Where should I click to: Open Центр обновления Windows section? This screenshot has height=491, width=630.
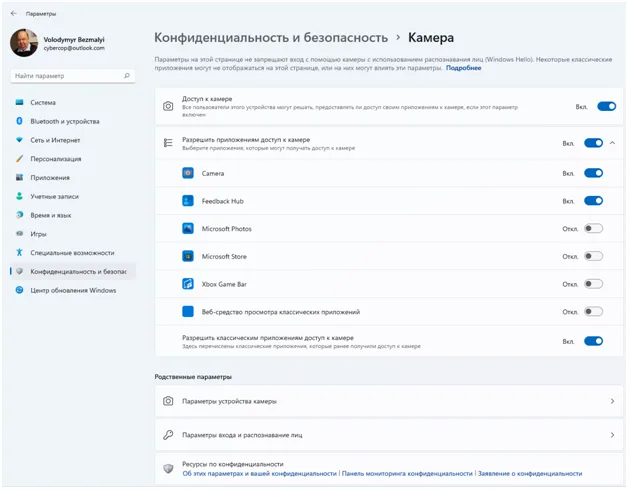click(73, 290)
